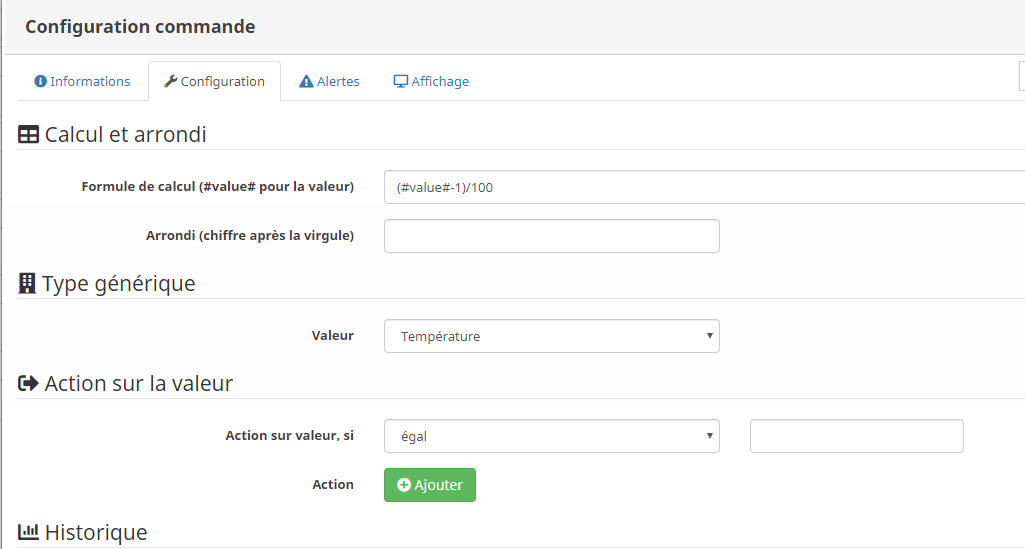
Task: Click the warning triangle icon beside Alertes
Action: [306, 82]
